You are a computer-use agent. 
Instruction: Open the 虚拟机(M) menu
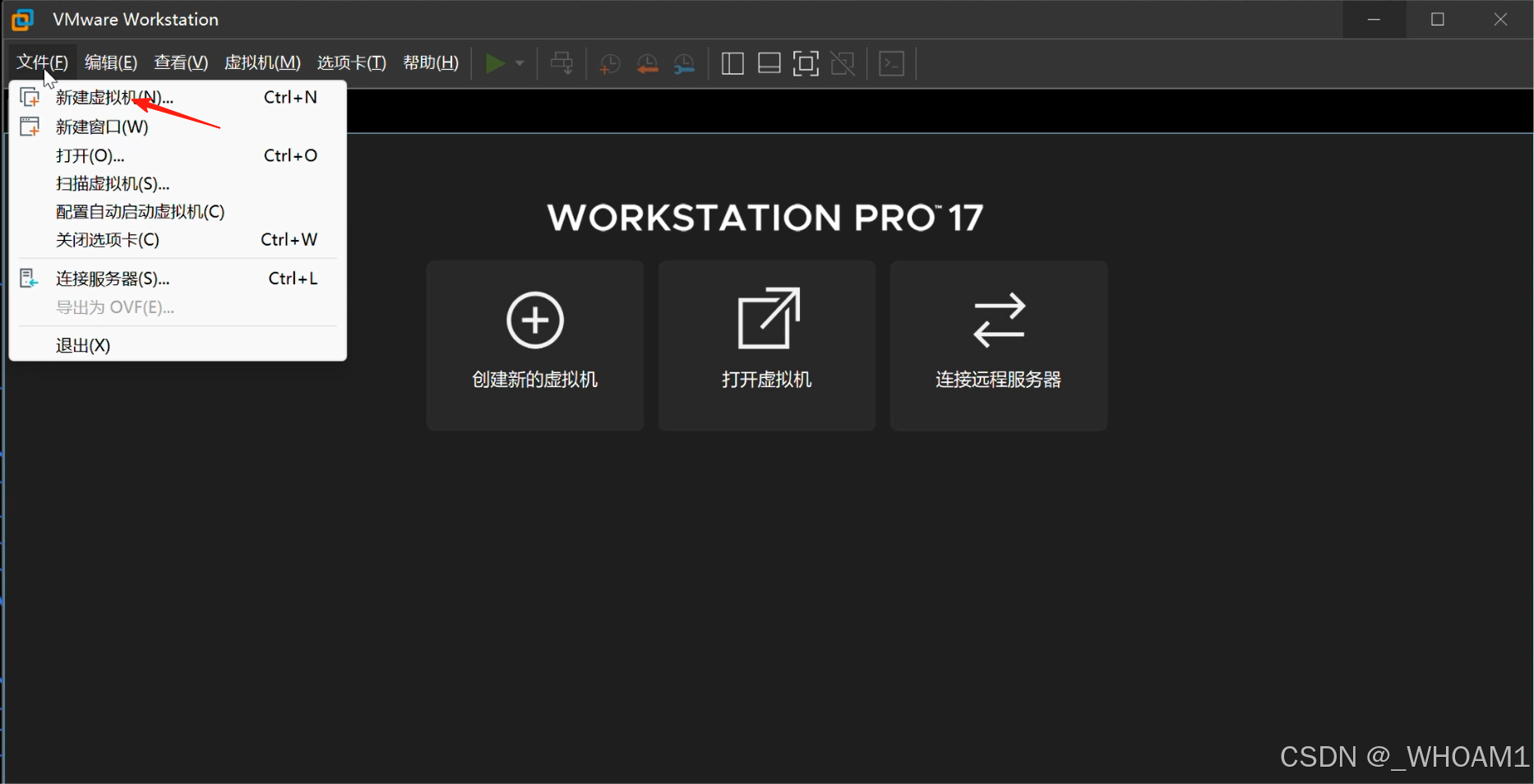pos(262,62)
